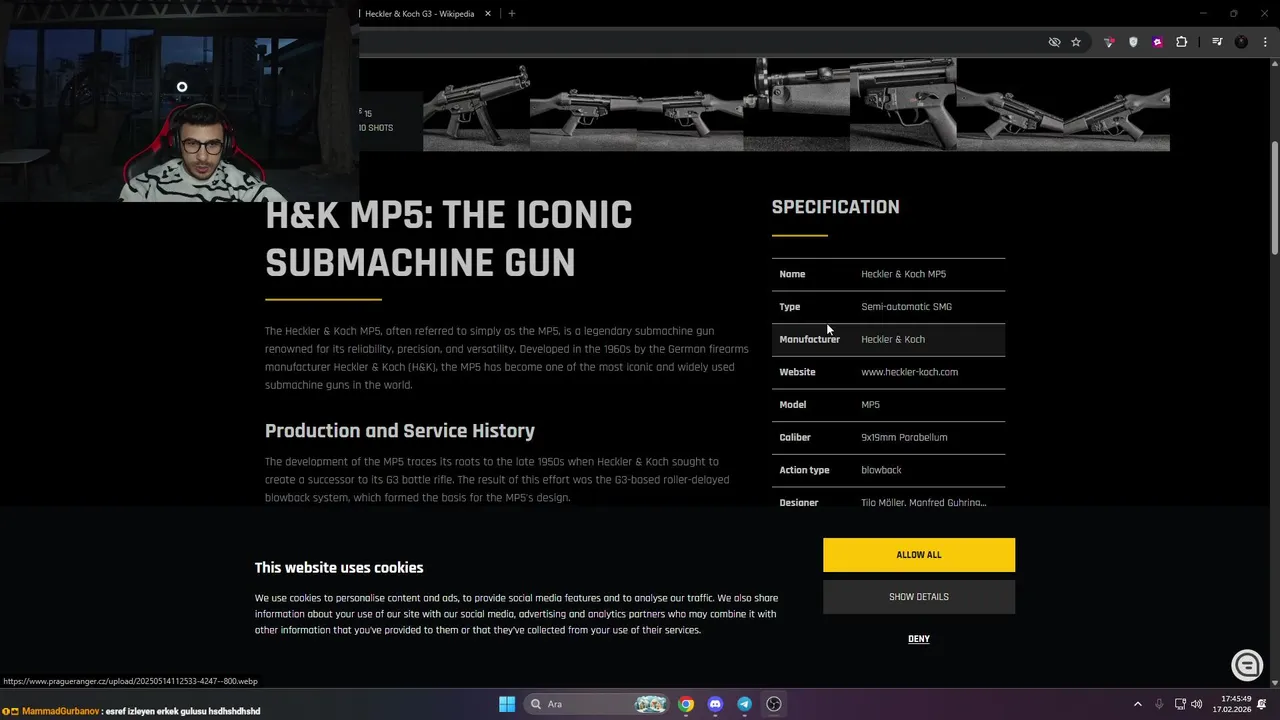The height and width of the screenshot is (720, 1280).
Task: Bookmark this page with the star icon
Action: click(1076, 42)
